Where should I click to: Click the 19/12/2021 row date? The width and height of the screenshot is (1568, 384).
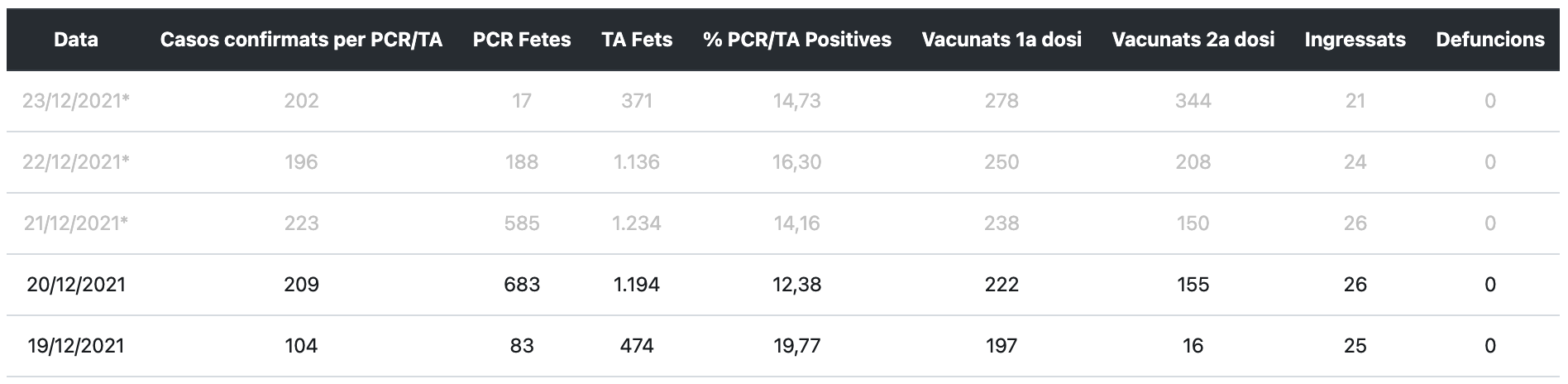coord(76,346)
